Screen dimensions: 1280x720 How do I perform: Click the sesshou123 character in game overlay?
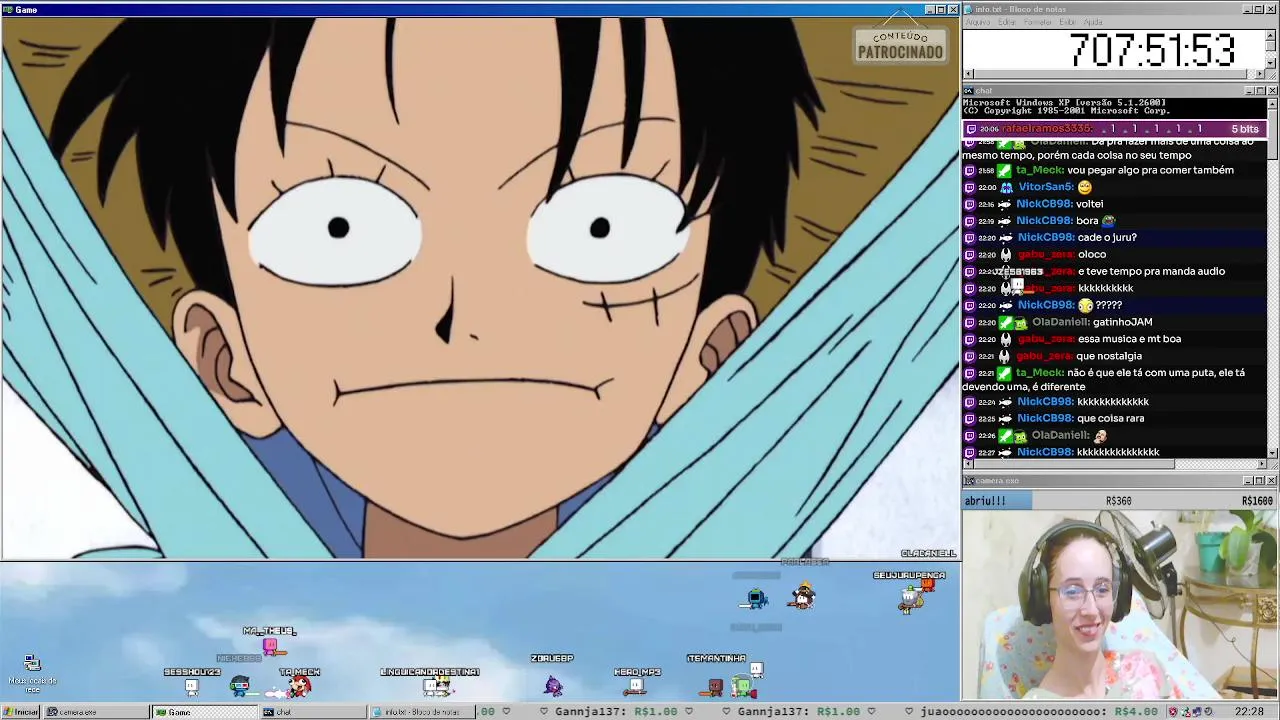click(191, 688)
